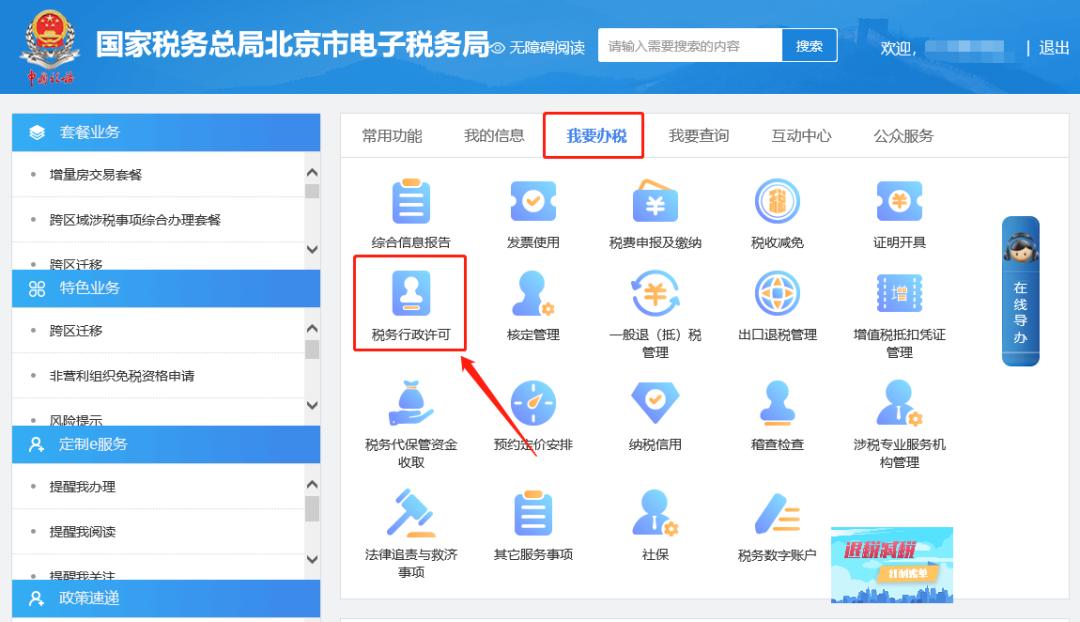Click the 政策速递 header icon
Image resolution: width=1080 pixels, height=622 pixels.
[37, 598]
